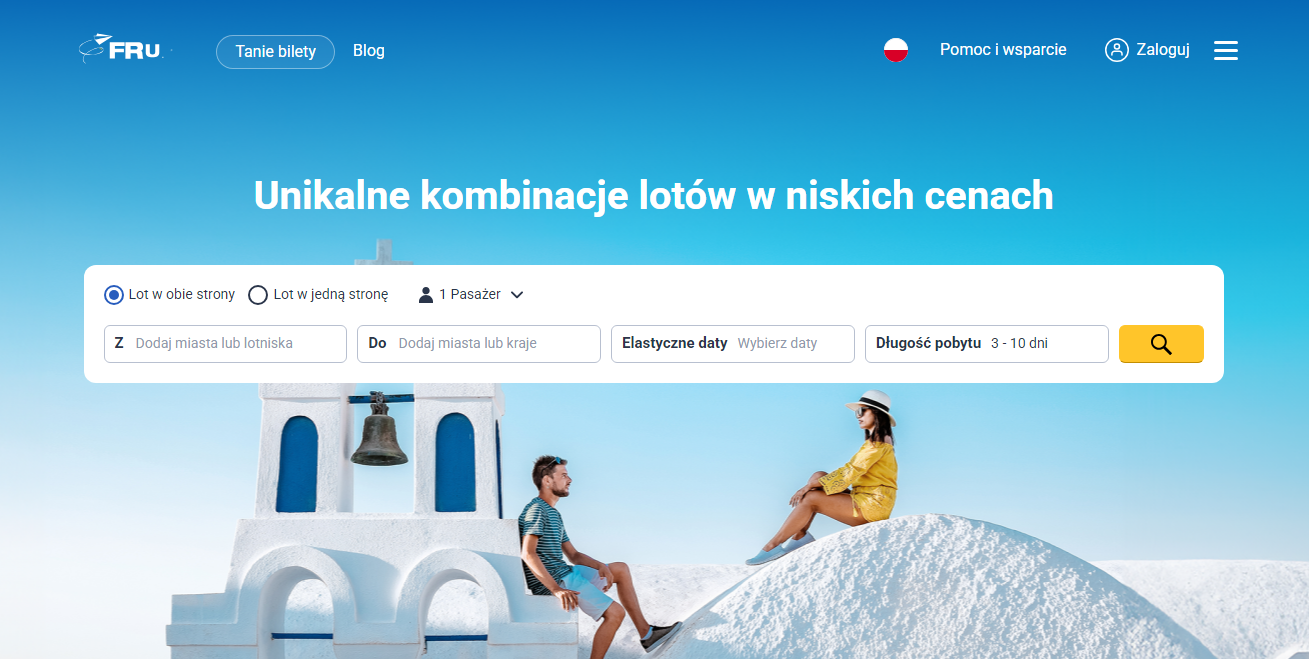Focus the 'Do' destination field
Screen dimensions: 1309x659
(479, 344)
